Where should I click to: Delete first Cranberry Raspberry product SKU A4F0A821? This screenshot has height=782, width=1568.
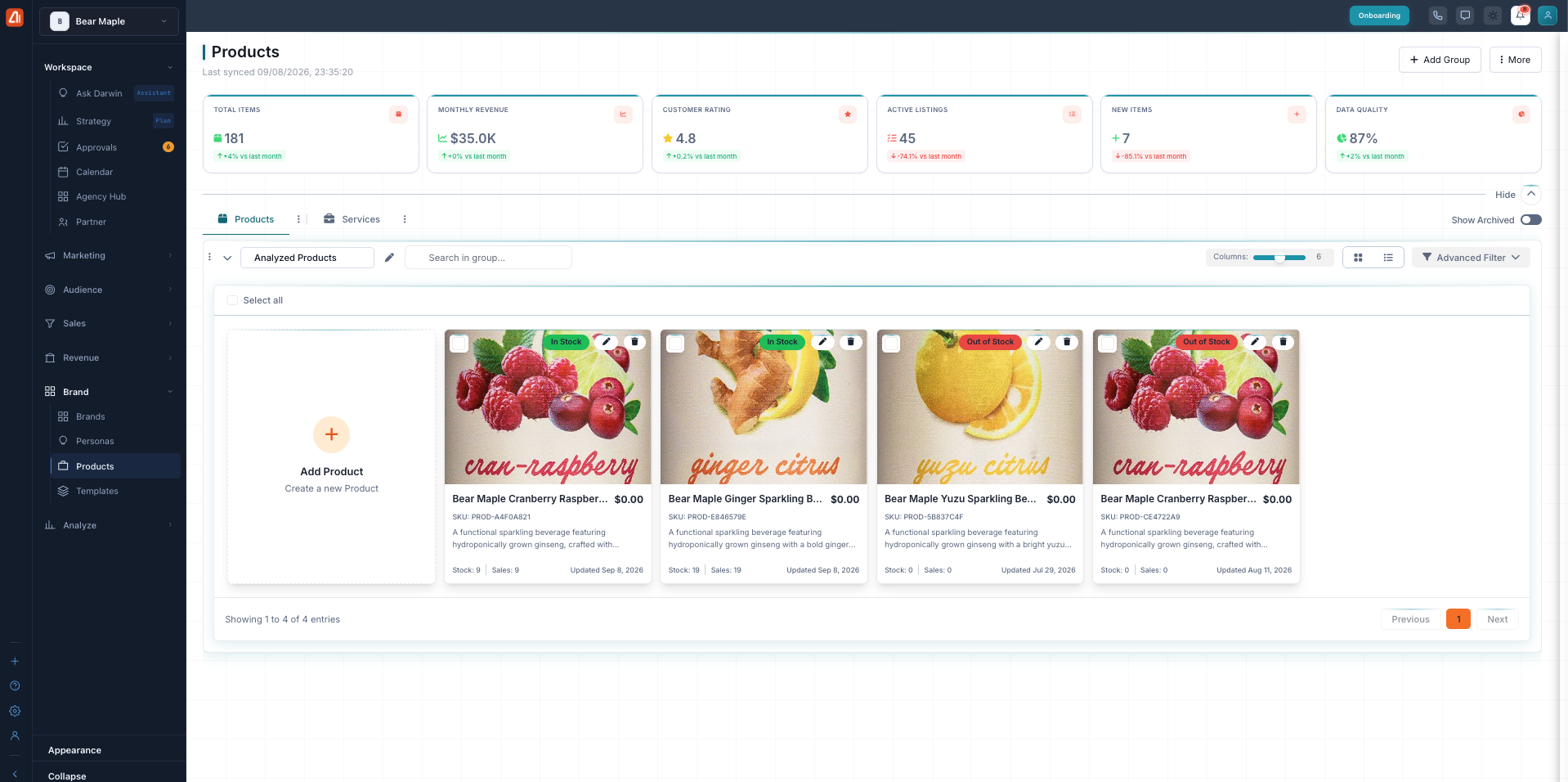tap(634, 342)
